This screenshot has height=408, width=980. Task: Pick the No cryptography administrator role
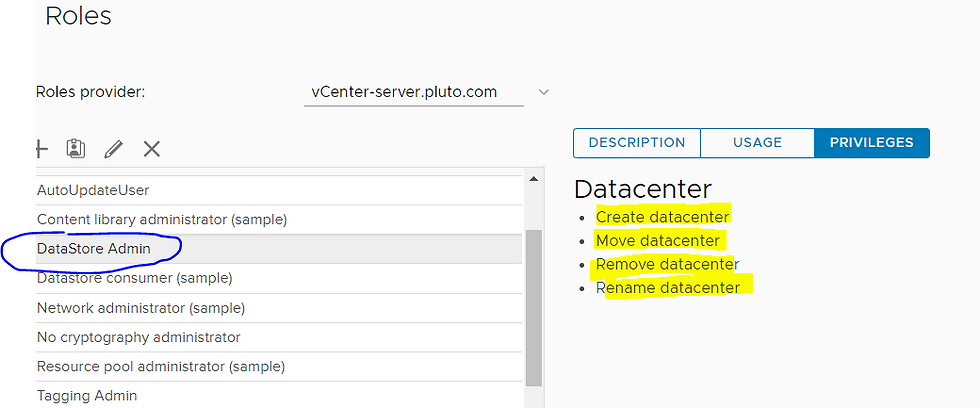138,337
